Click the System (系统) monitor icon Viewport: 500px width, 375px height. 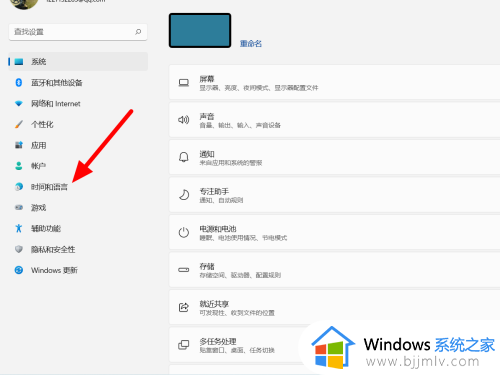click(19, 62)
